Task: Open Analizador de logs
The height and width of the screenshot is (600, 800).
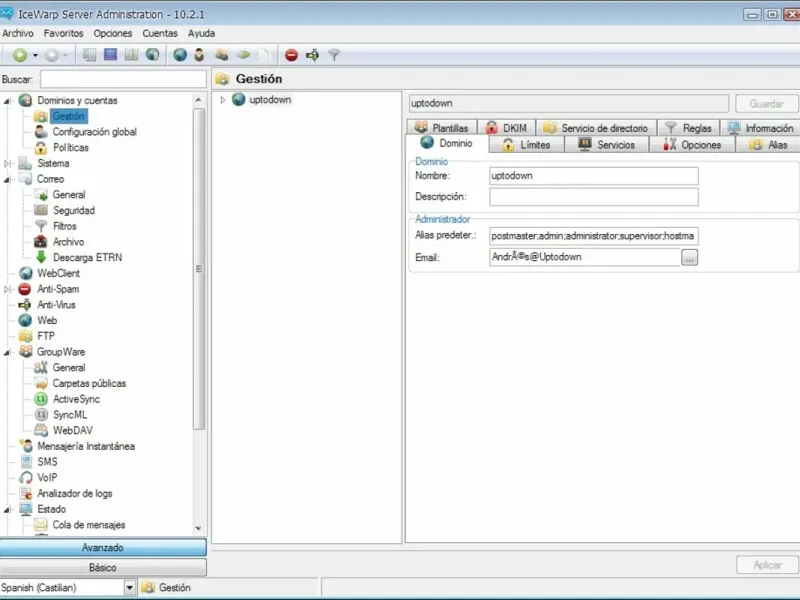Action: click(74, 494)
